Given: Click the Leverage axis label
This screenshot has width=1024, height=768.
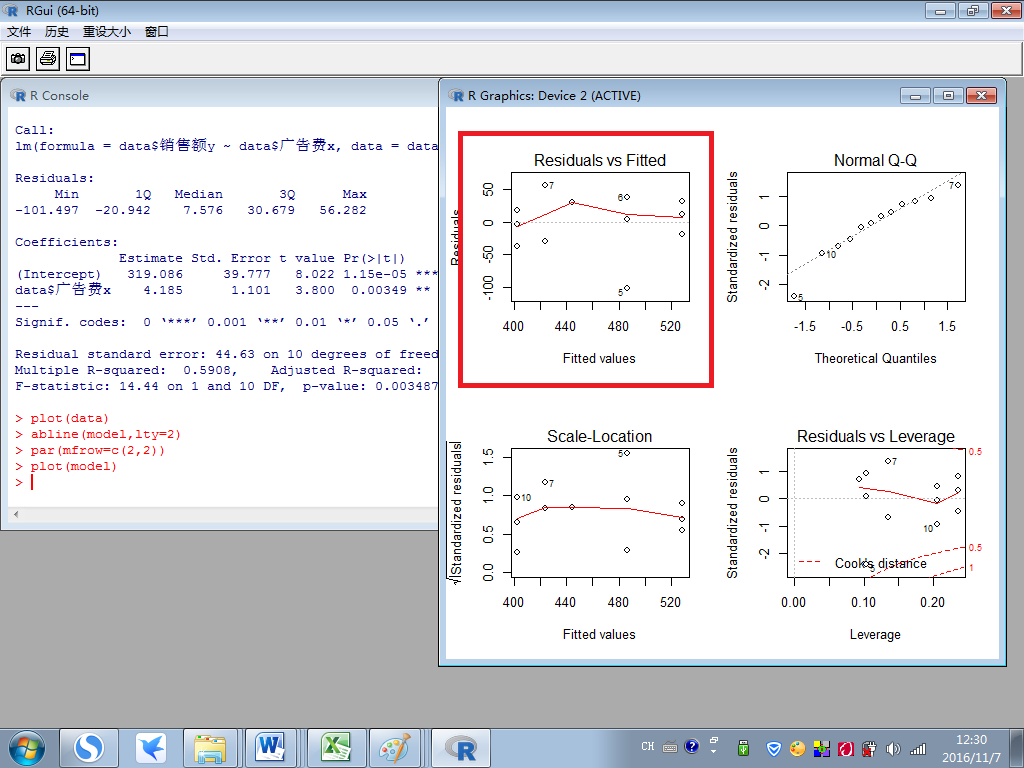Looking at the screenshot, I should point(875,635).
